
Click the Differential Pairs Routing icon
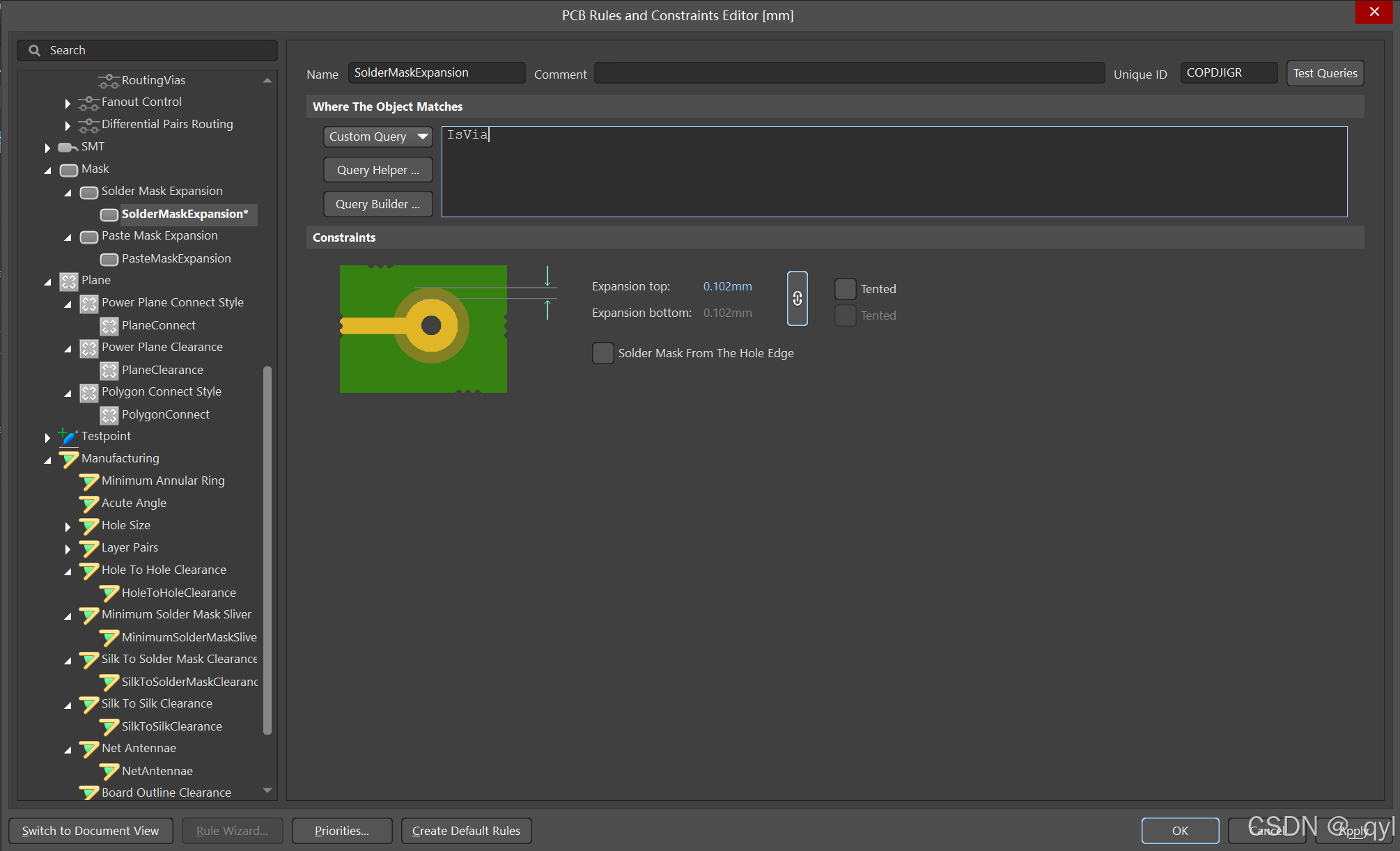(88, 125)
